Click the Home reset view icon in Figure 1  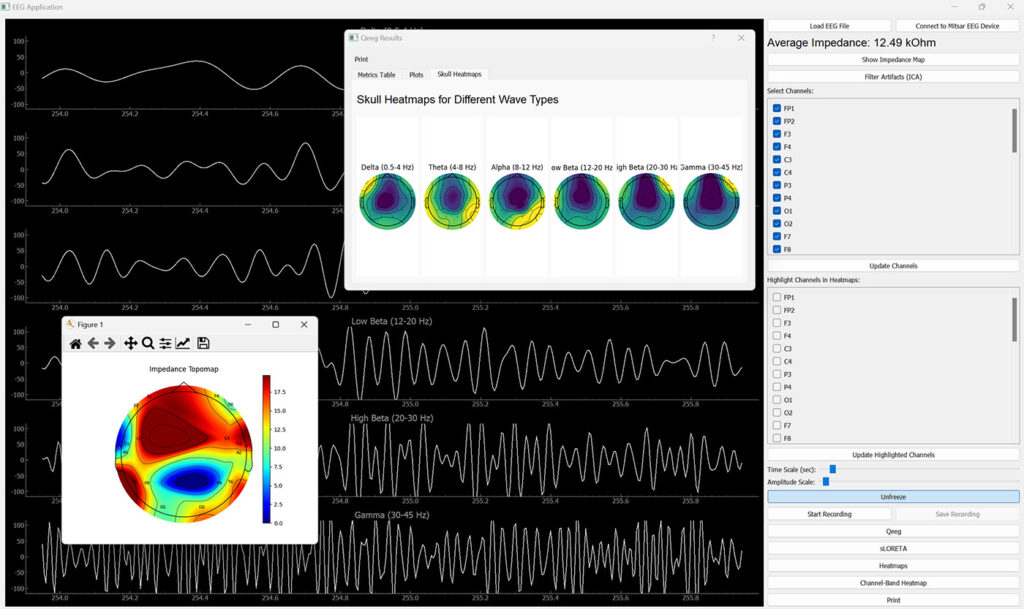(x=75, y=343)
